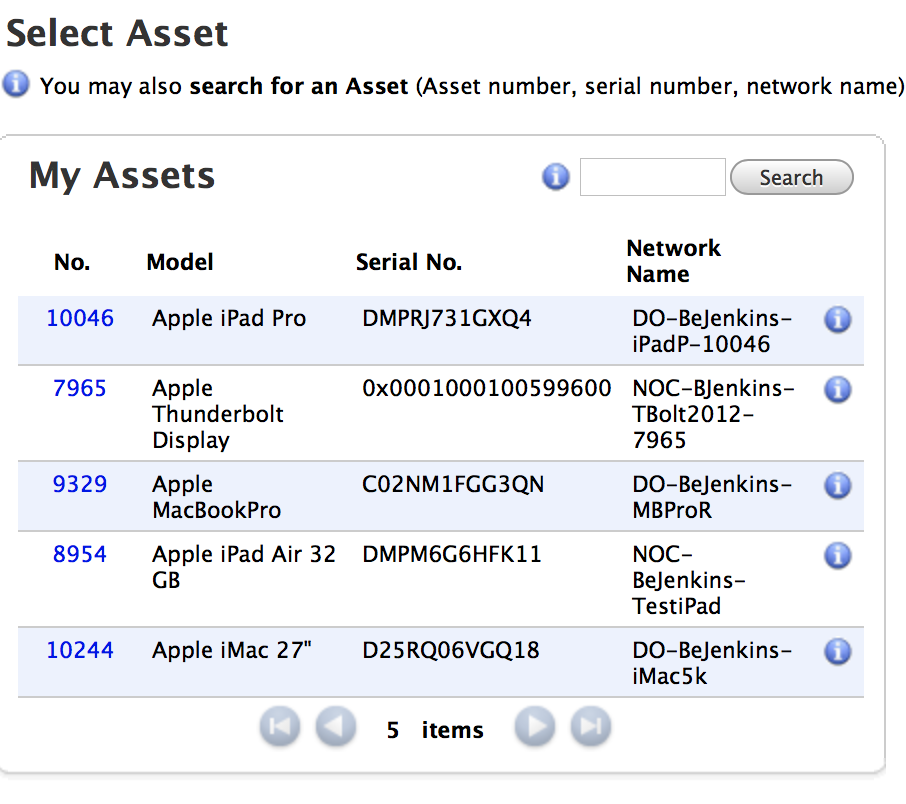
Task: Click the 'Apple Thunderbolt Display' model cell
Action: 218,414
